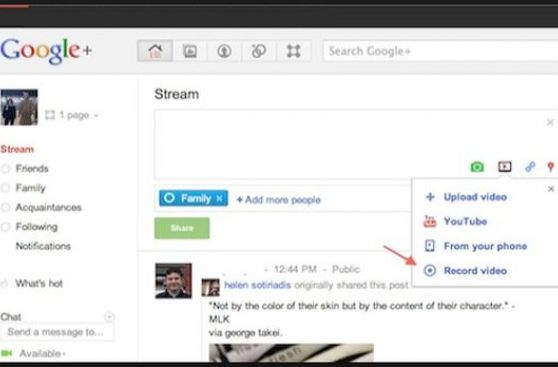The height and width of the screenshot is (367, 558).
Task: Click the green Share button
Action: 182,228
